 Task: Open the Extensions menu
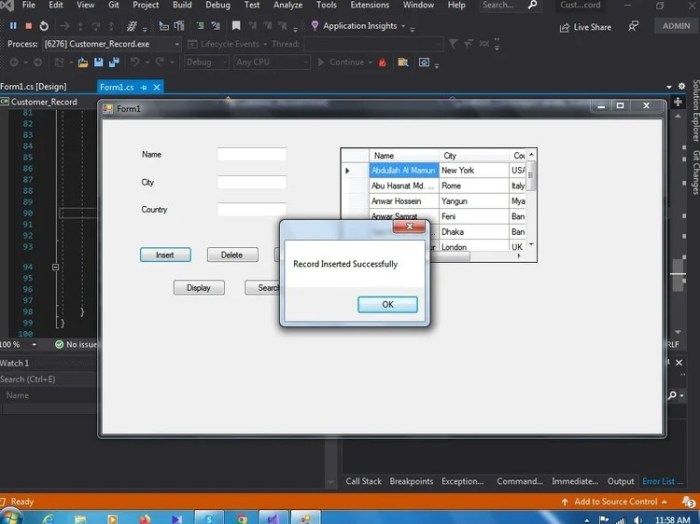coord(370,5)
